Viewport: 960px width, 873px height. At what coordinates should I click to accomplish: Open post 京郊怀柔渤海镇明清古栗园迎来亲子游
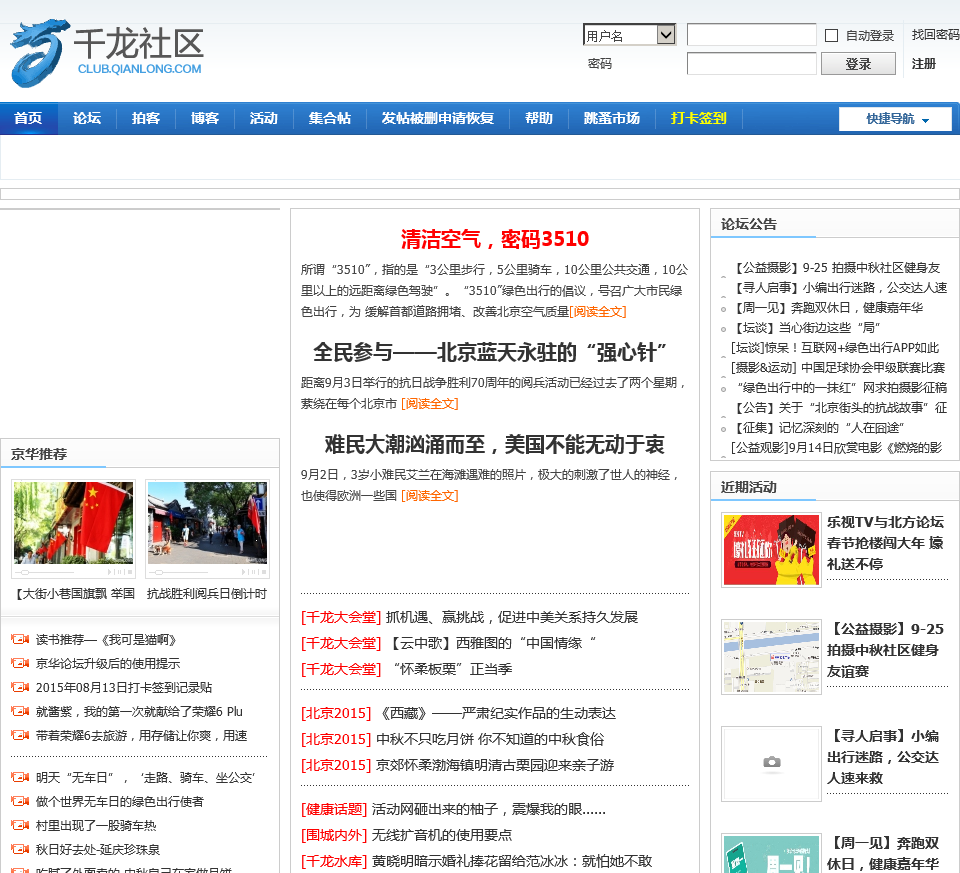(x=495, y=765)
